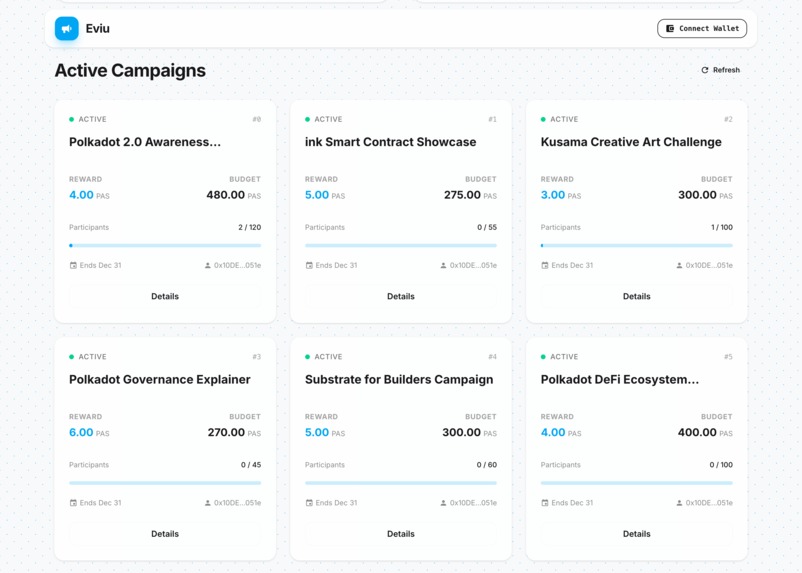Click creator person icon on Kusama Creative Art card
802x573 pixels.
tap(679, 265)
